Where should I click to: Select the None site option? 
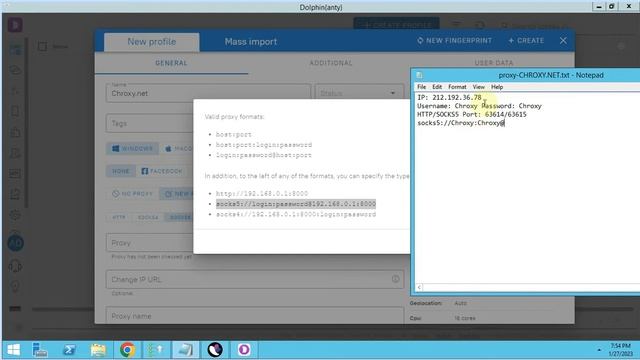tap(121, 171)
